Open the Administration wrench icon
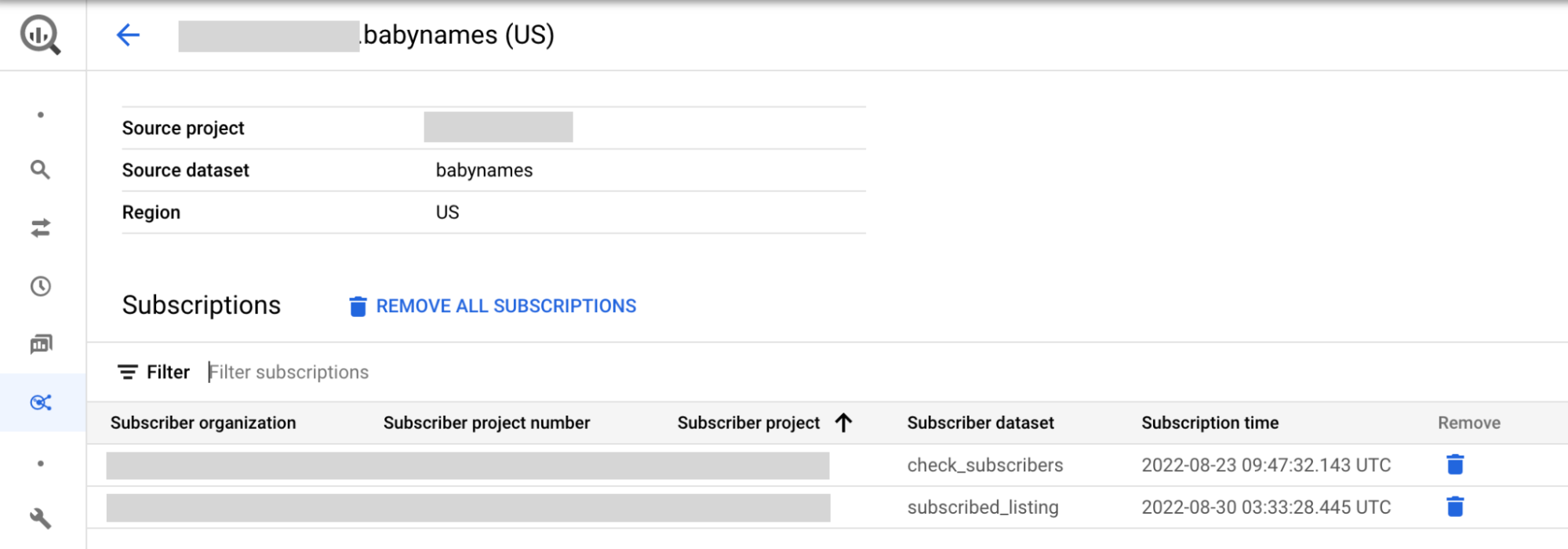 point(41,518)
